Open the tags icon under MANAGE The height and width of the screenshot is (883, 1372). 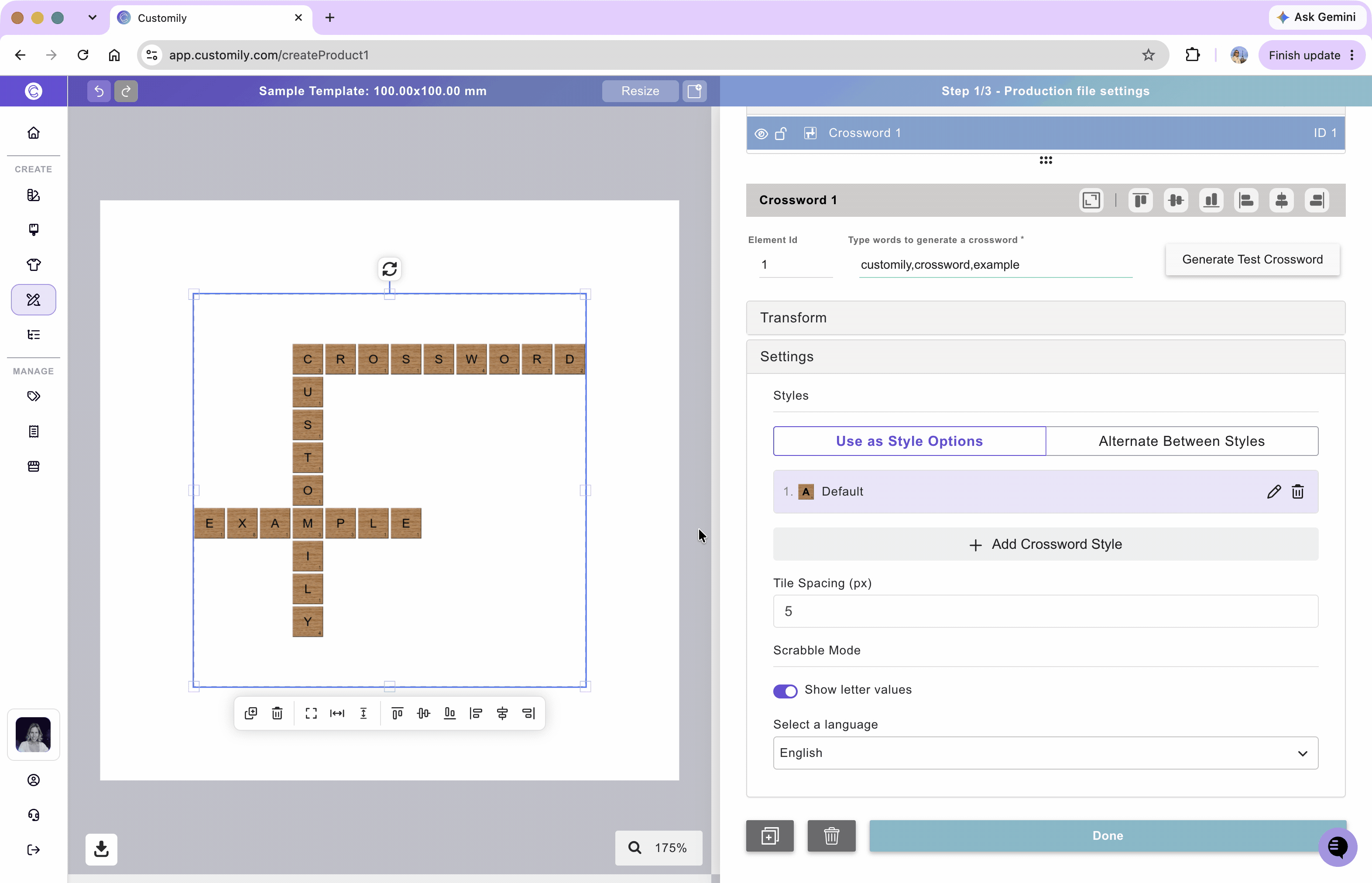click(x=34, y=396)
